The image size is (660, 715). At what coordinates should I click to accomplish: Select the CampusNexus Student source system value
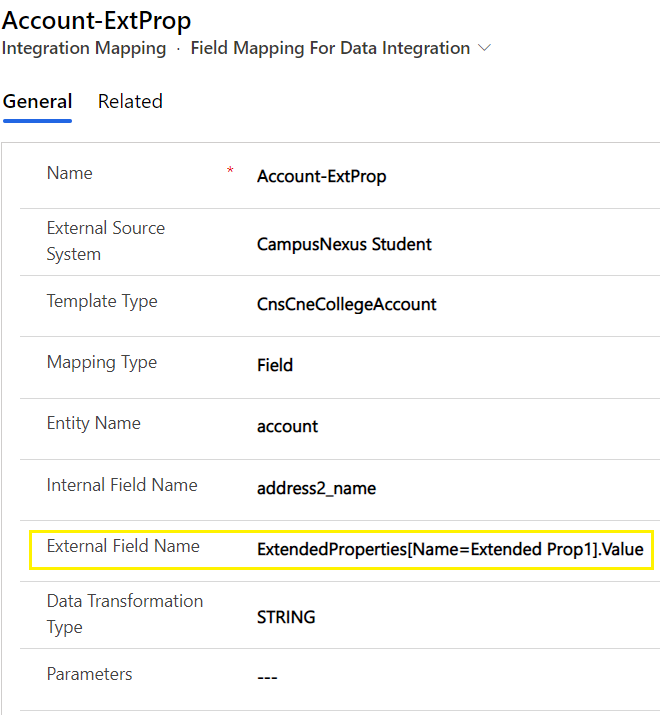344,244
